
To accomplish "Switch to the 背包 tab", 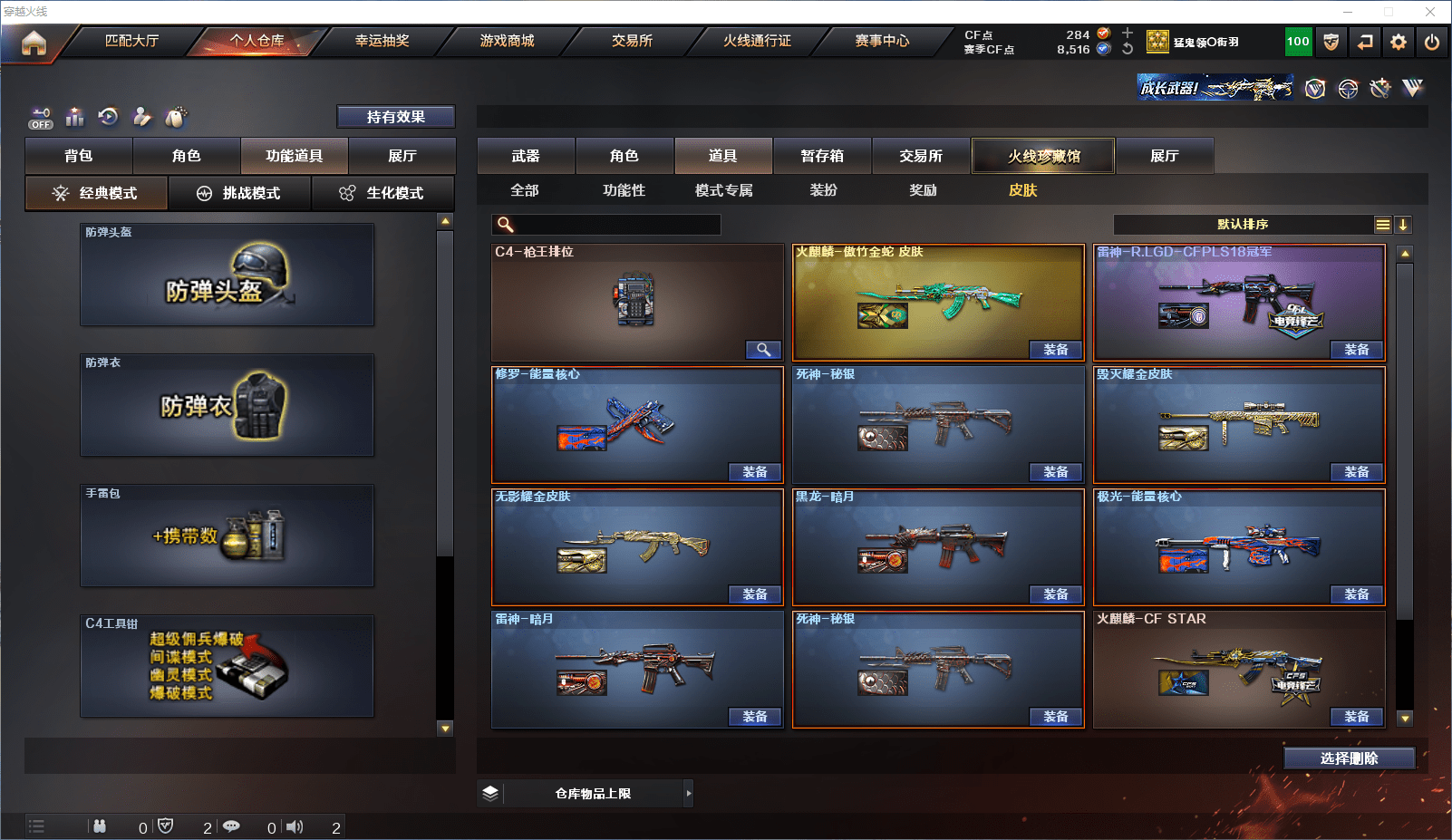I will (79, 156).
